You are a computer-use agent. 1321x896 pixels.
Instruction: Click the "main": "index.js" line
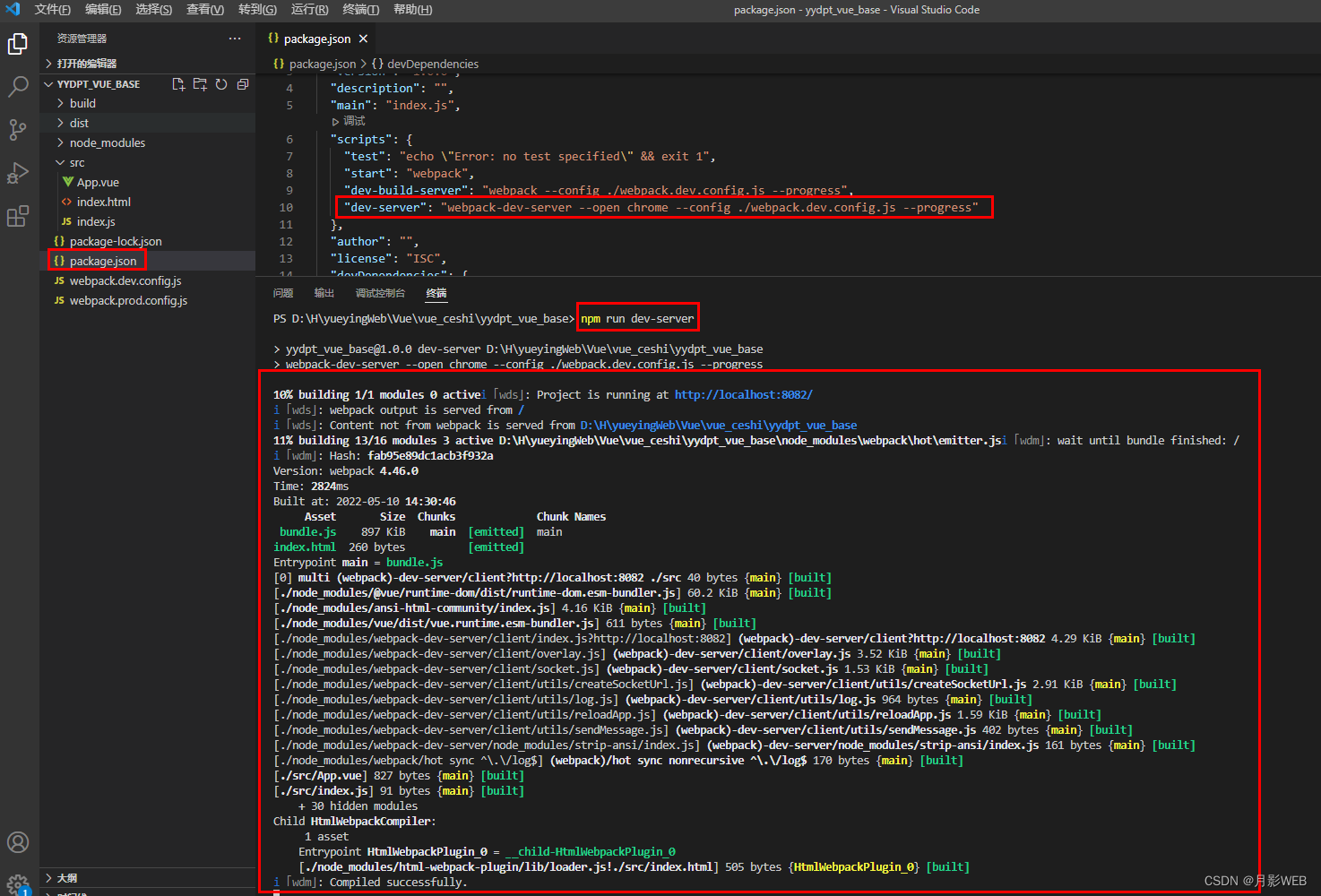tap(395, 105)
